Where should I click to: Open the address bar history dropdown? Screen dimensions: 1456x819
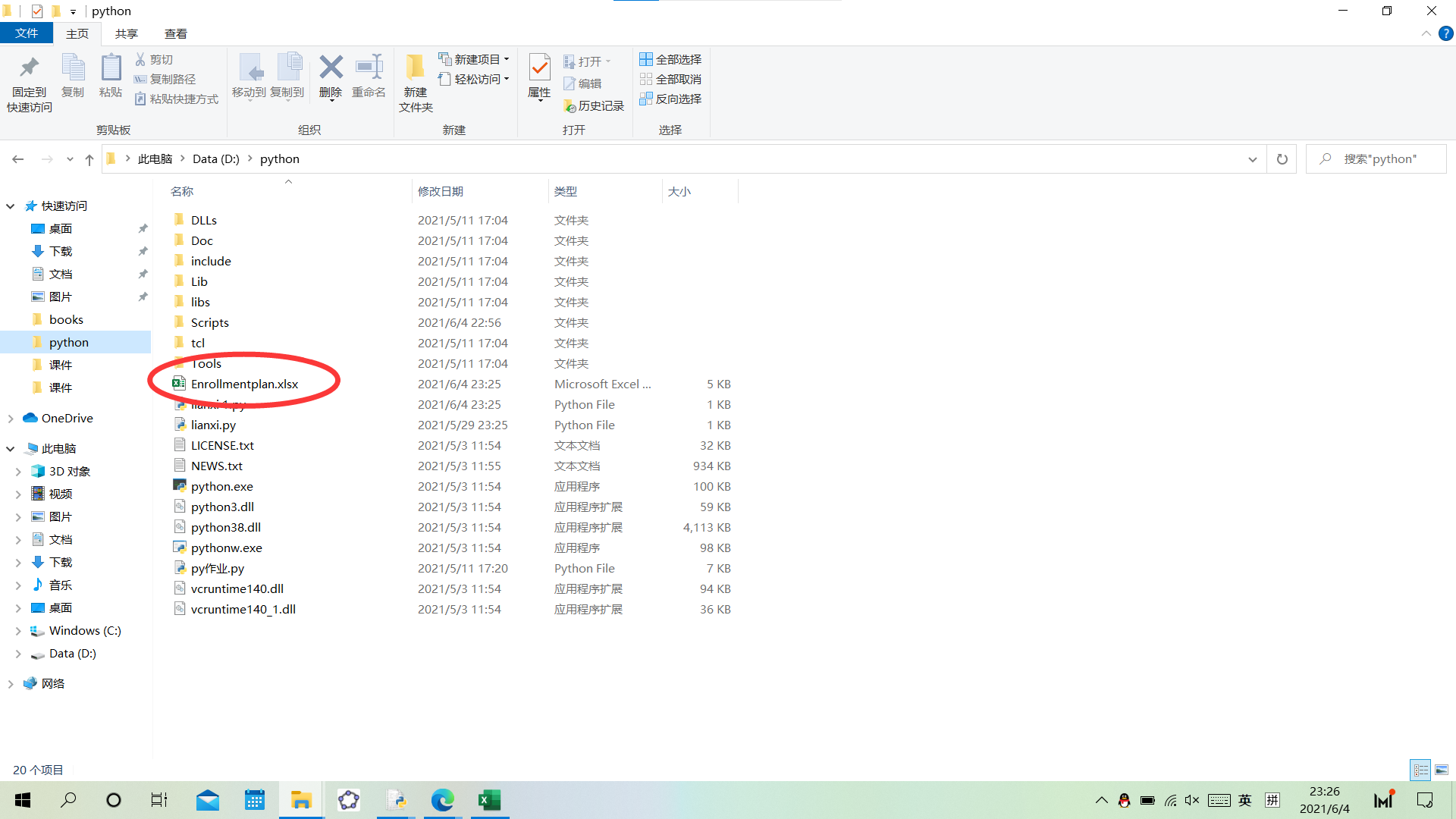(x=1252, y=159)
